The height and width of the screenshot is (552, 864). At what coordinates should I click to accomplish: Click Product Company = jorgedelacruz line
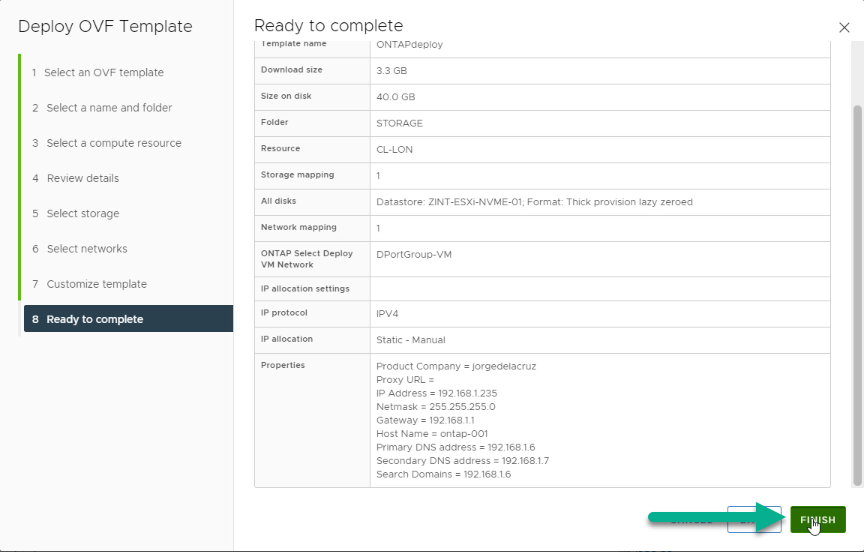[x=456, y=366]
